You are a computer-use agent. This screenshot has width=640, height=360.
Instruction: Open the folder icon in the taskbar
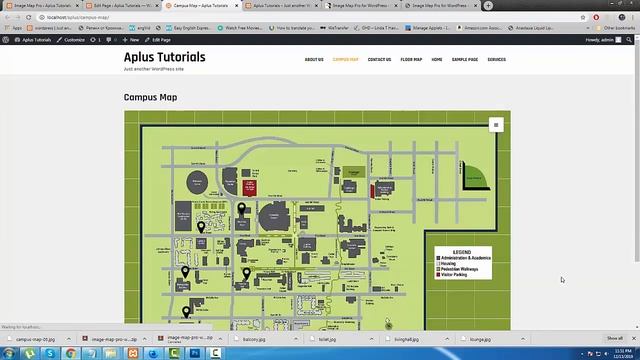(112, 353)
